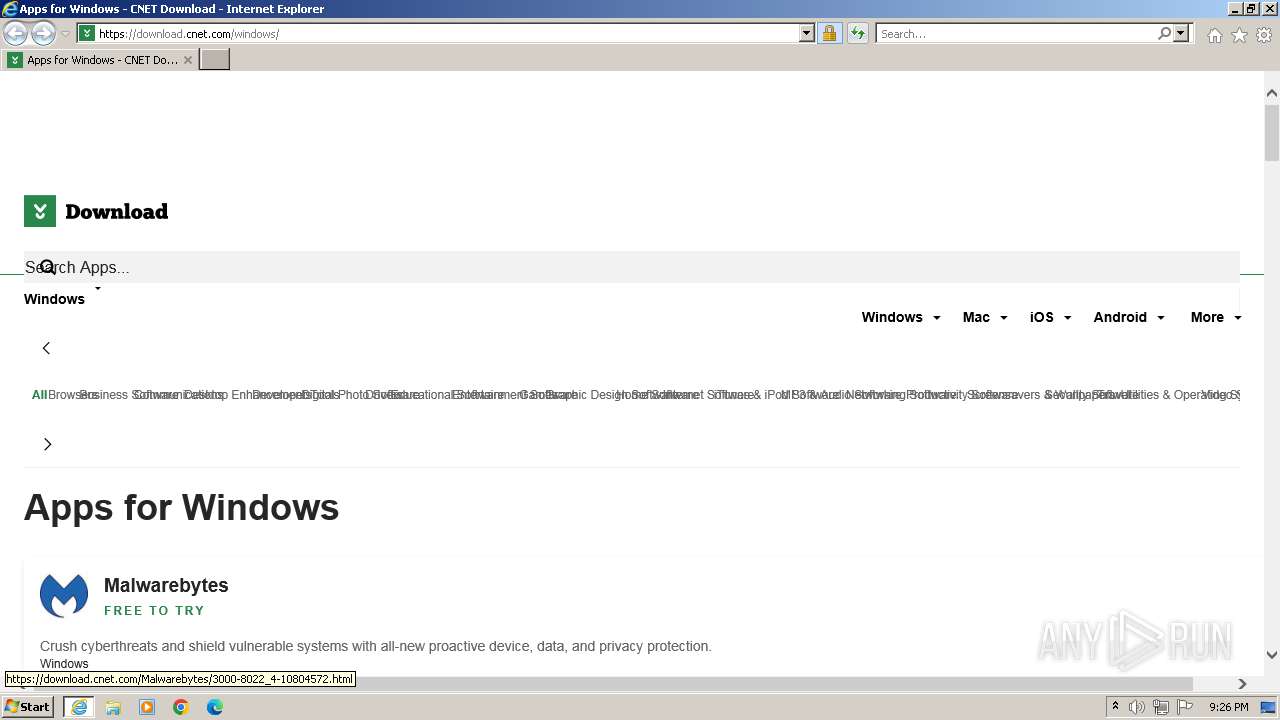Click the volume speaker tray icon
The width and height of the screenshot is (1280, 720).
(1137, 707)
